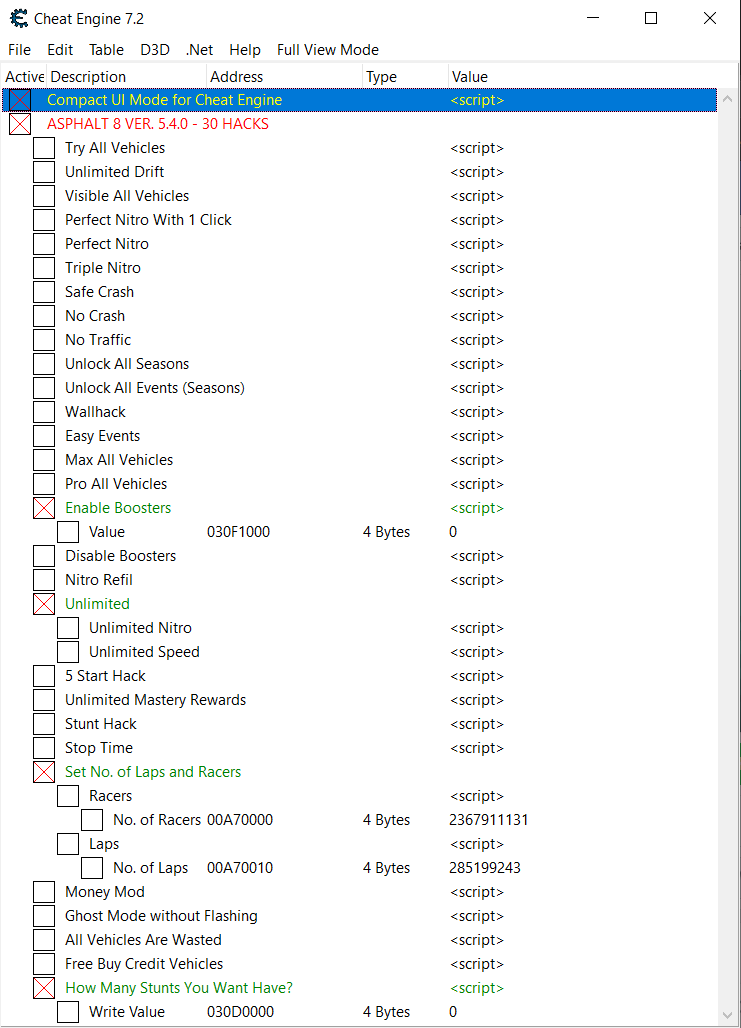741x1028 pixels.
Task: Collapse How Many Stunts You Want Have checkbox
Action: (44, 988)
